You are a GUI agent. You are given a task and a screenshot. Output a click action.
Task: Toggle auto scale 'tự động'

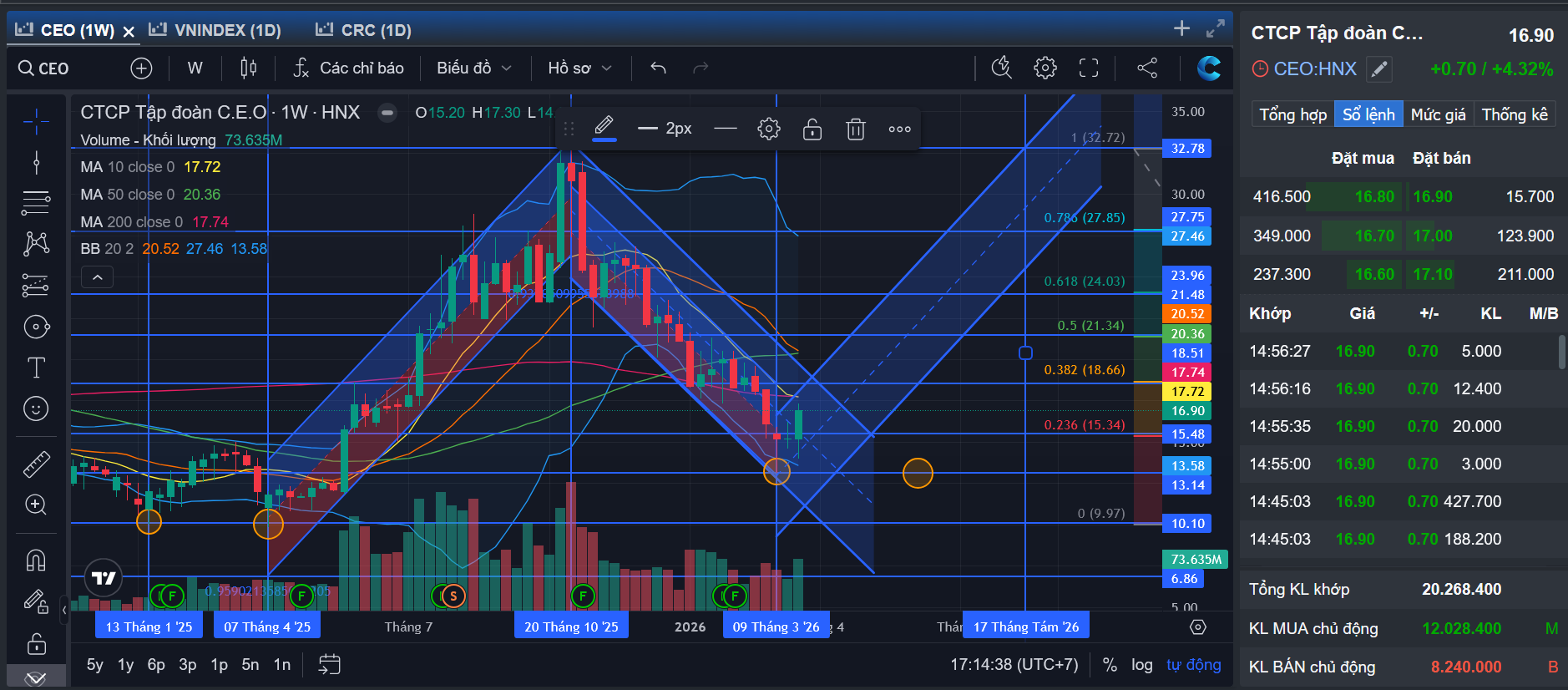click(1193, 665)
